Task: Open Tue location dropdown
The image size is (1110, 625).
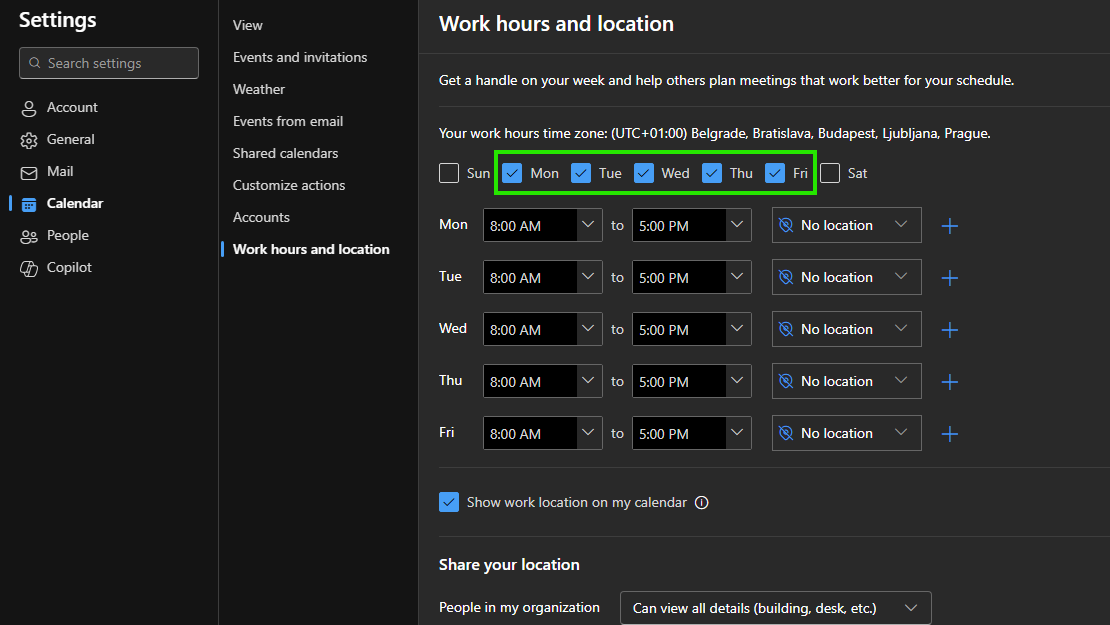Action: (847, 277)
